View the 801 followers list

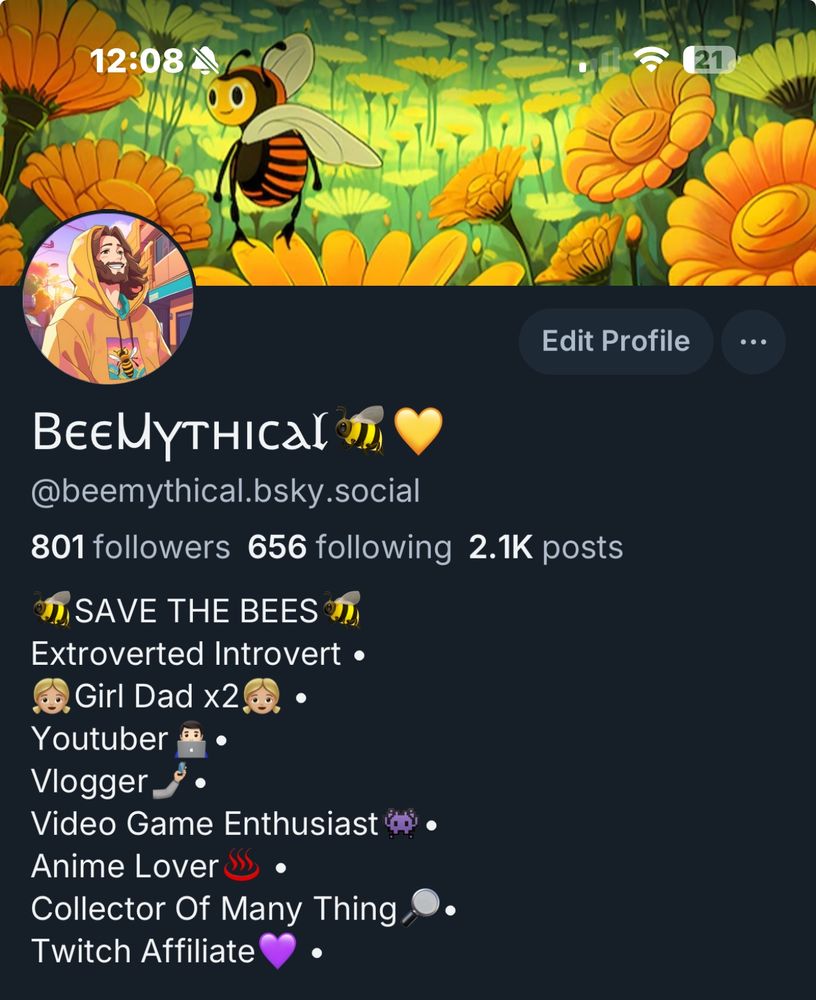pos(130,547)
